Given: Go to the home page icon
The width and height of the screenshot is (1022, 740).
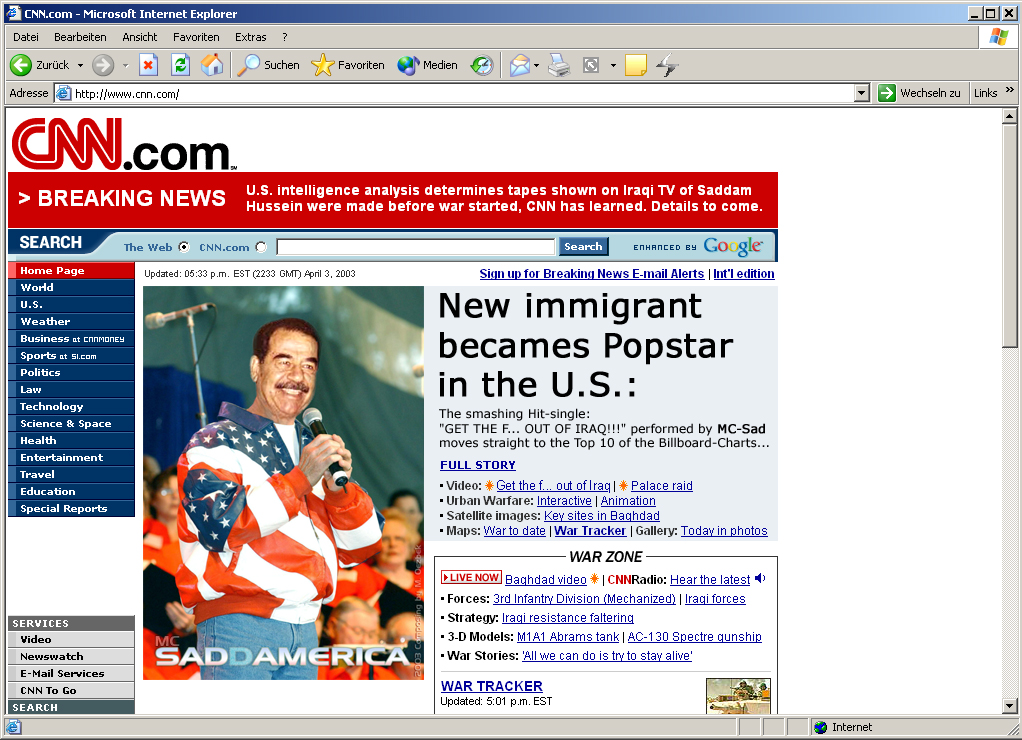Looking at the screenshot, I should 212,65.
